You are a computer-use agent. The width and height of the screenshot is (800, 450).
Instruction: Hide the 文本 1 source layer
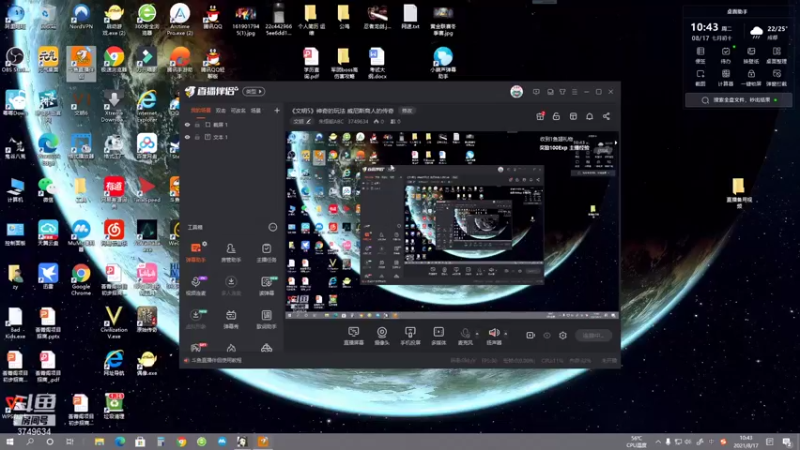(187, 137)
